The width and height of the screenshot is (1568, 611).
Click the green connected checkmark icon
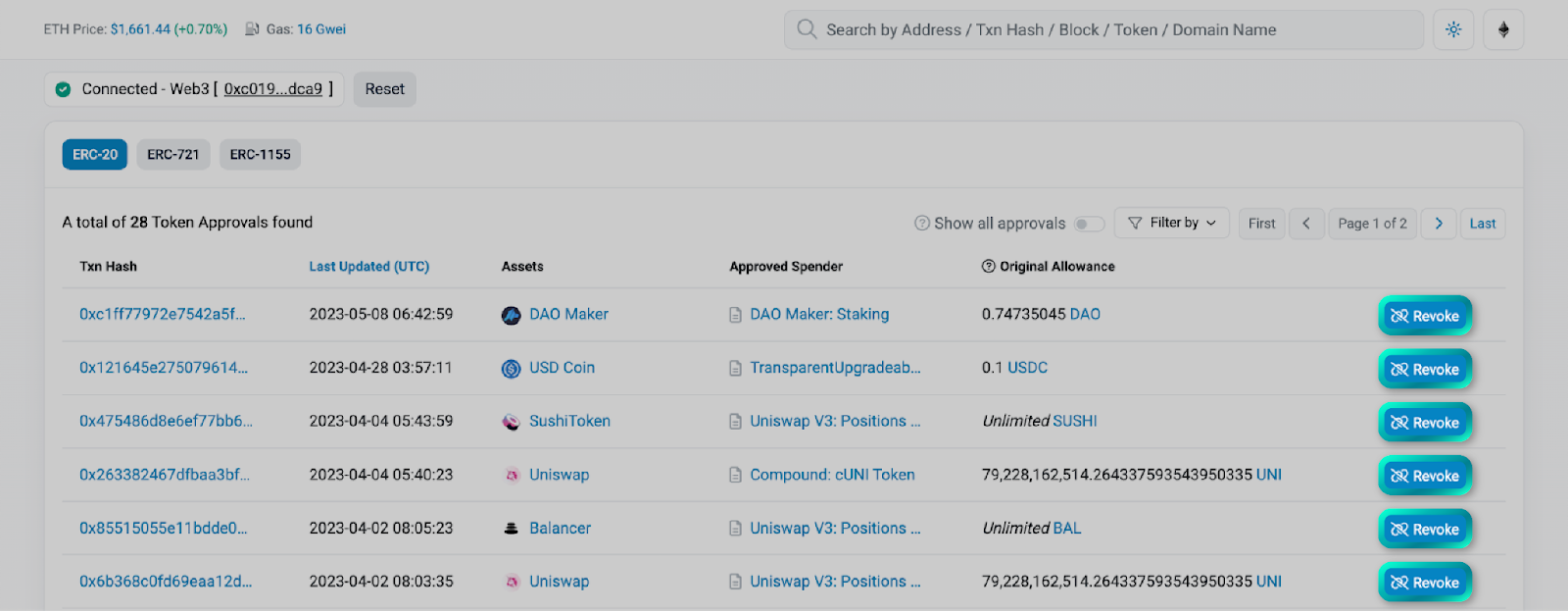tap(63, 89)
